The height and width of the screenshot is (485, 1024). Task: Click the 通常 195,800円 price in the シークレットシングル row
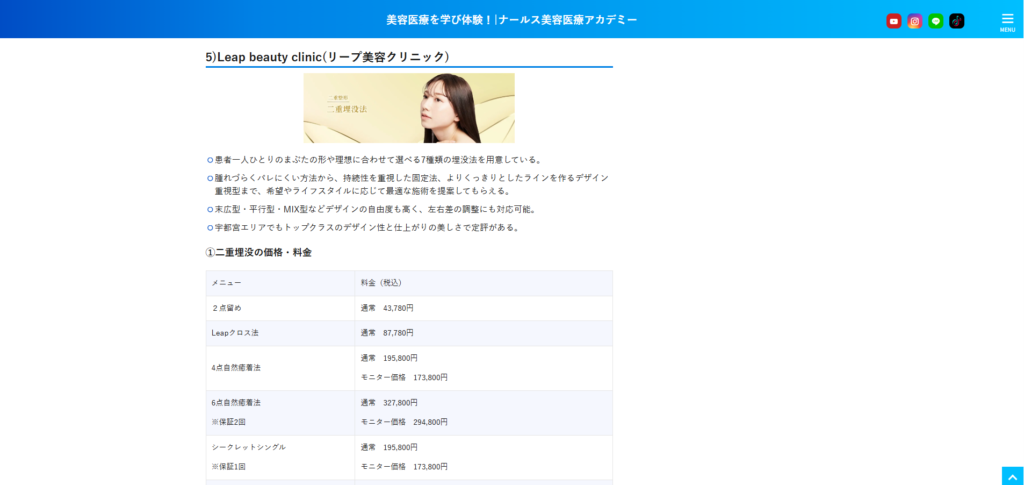tap(389, 448)
